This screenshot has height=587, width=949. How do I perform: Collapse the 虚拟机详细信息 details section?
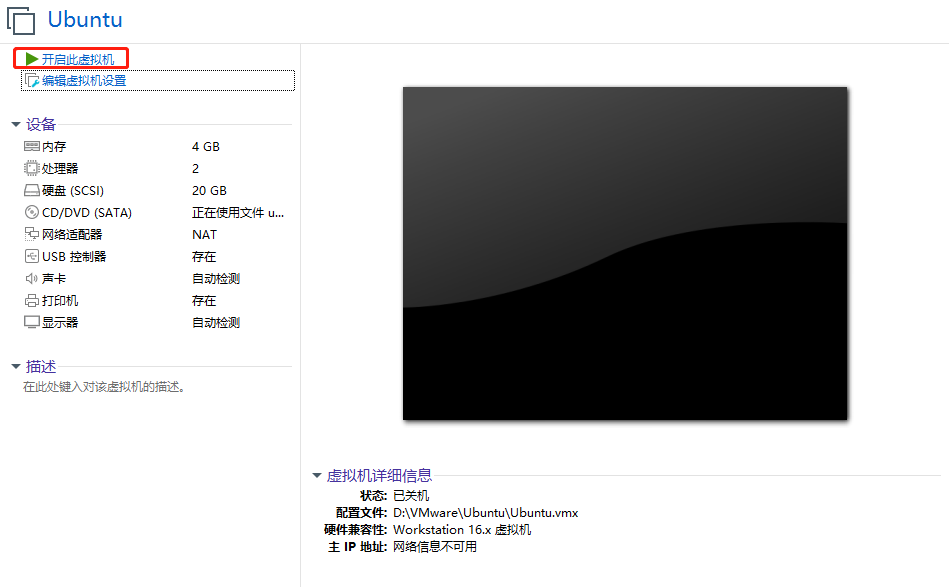317,476
